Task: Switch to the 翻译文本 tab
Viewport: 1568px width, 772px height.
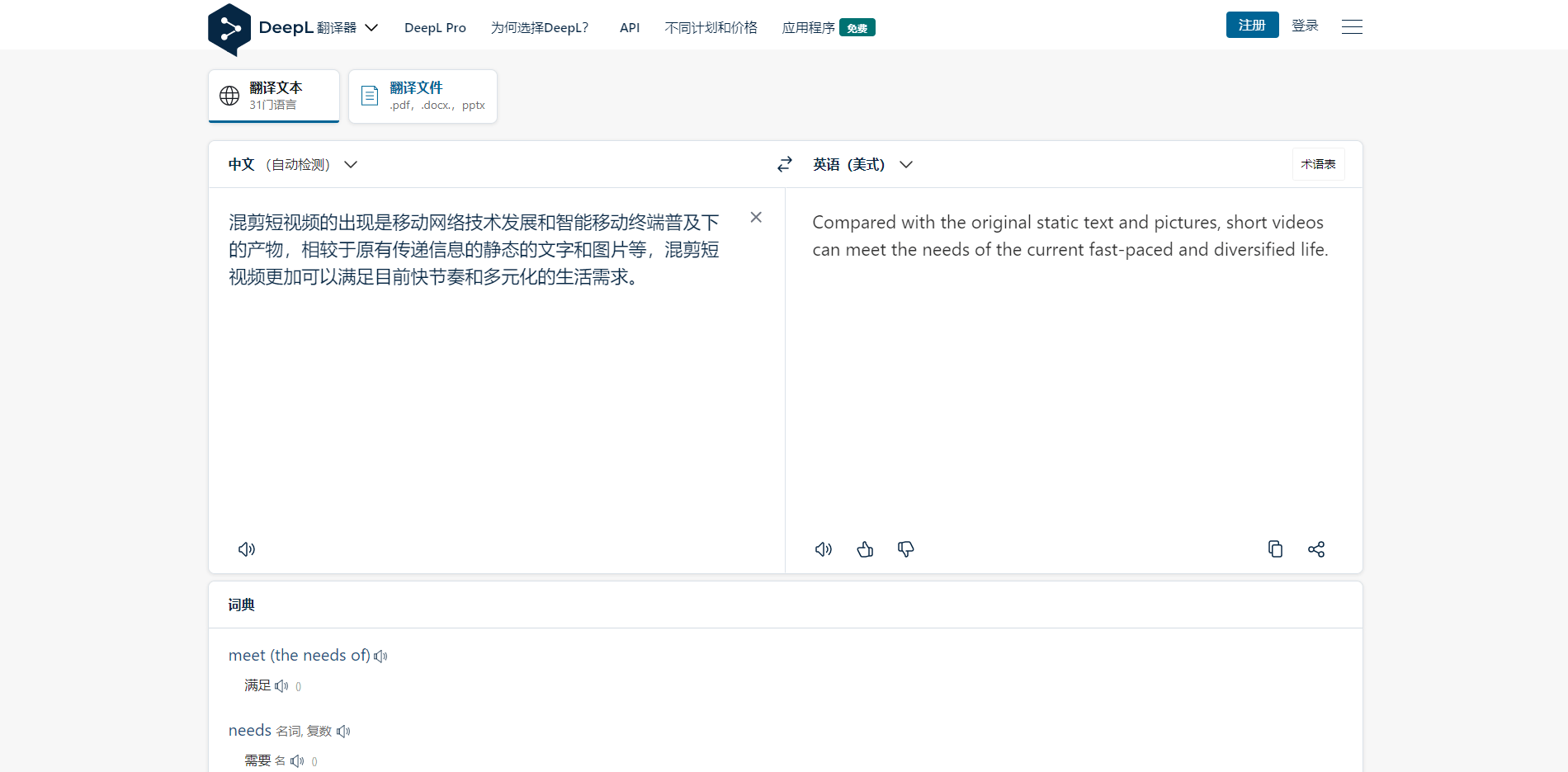Action: tap(274, 96)
